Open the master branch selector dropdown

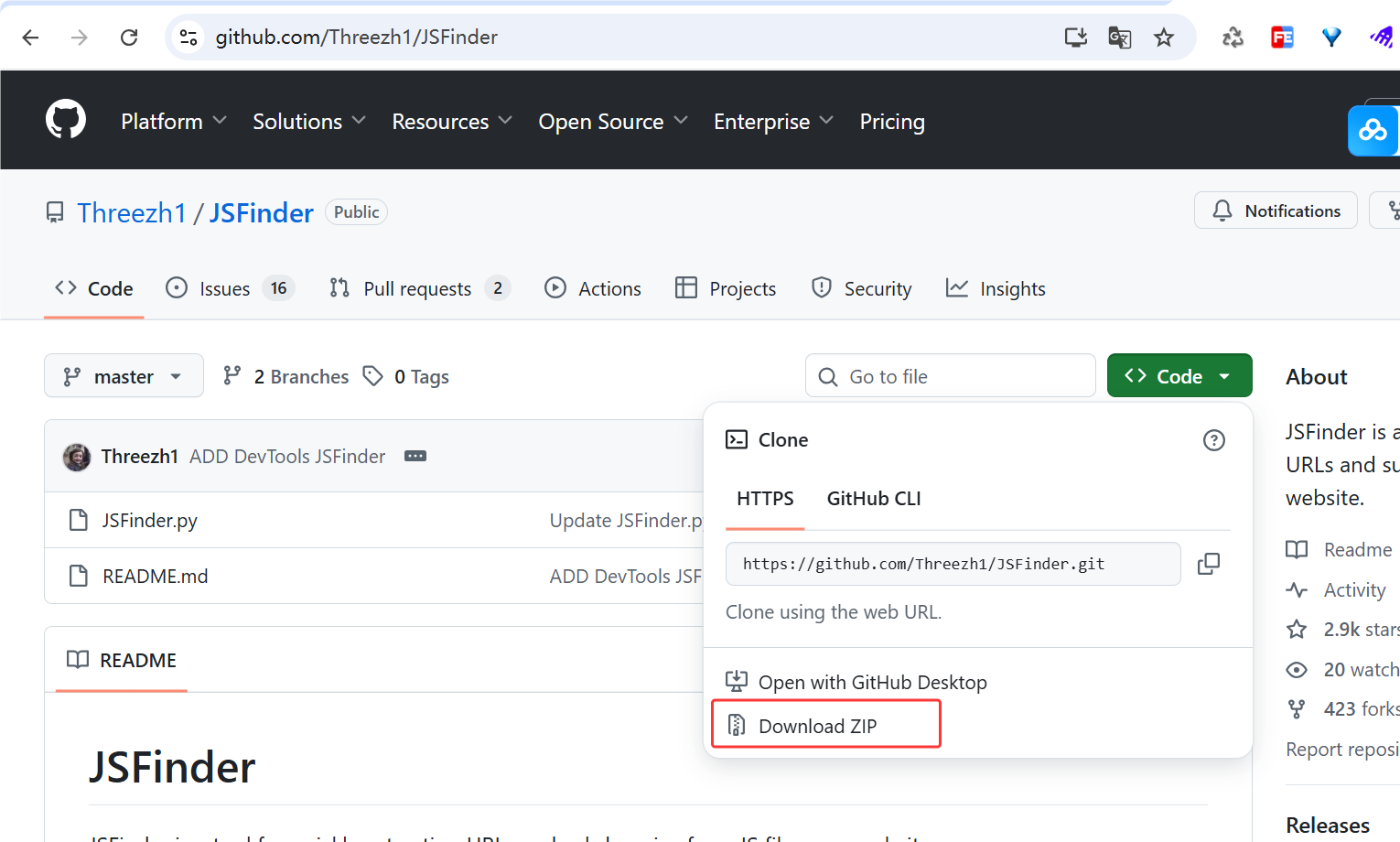[124, 376]
